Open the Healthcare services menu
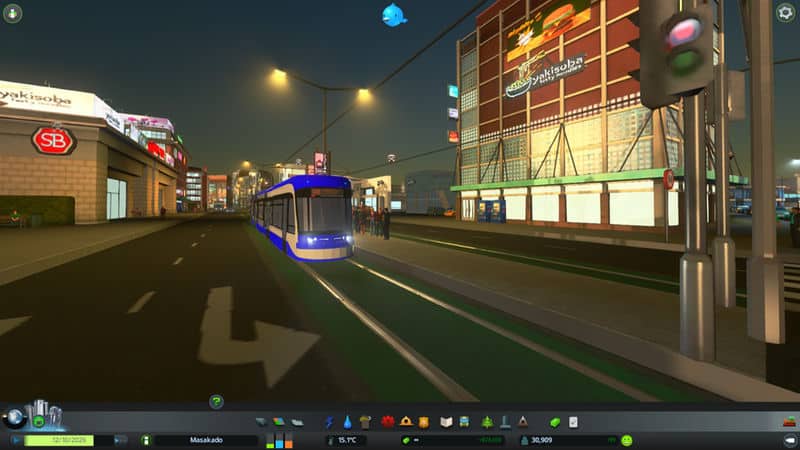This screenshot has height=450, width=800. [387, 422]
